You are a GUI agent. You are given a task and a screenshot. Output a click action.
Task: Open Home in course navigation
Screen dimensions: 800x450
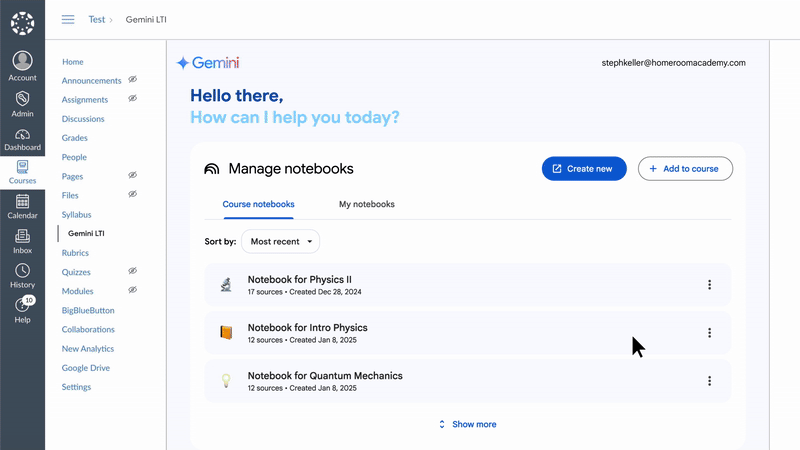click(x=72, y=62)
